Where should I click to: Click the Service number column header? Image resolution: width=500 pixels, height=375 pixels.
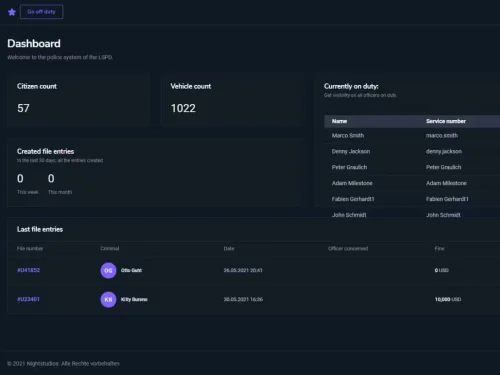pyautogui.click(x=446, y=121)
